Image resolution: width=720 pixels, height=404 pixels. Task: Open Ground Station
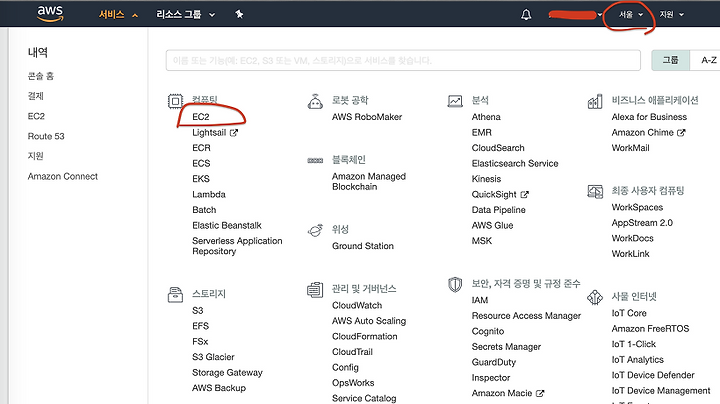click(x=363, y=246)
